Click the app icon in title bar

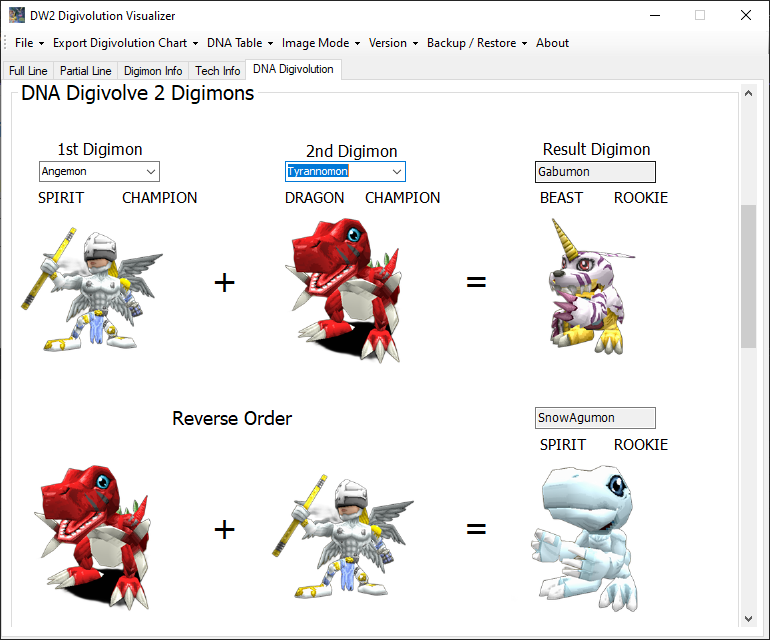tap(17, 15)
